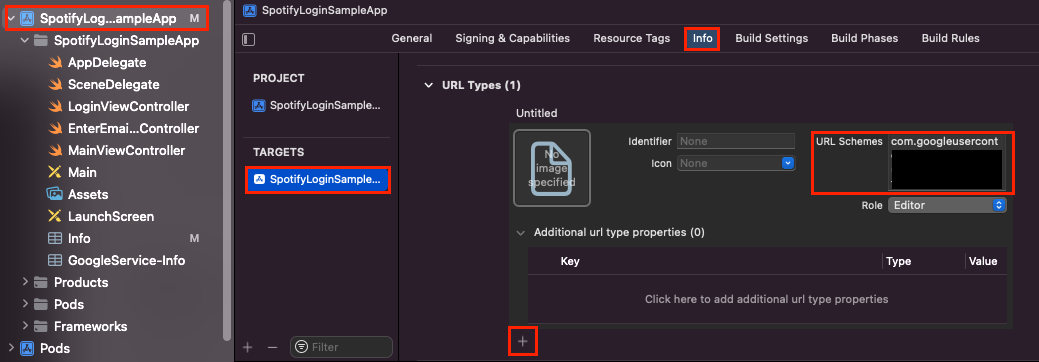Open MainViewController Swift file
The width and height of the screenshot is (1039, 362).
tap(127, 150)
